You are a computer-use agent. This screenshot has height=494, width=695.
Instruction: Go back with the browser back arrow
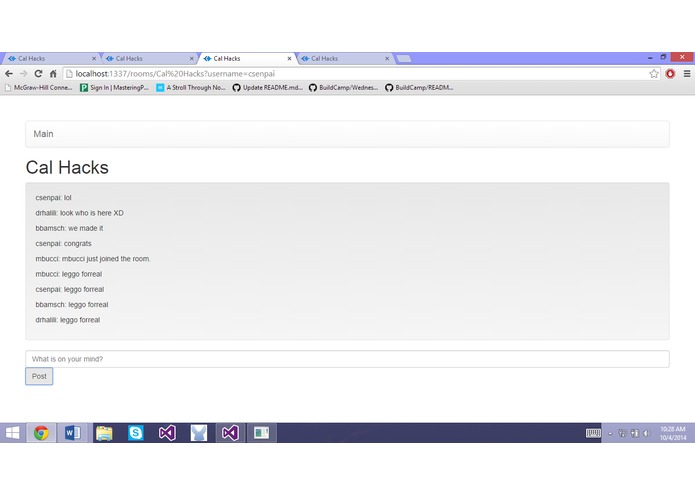tap(9, 74)
